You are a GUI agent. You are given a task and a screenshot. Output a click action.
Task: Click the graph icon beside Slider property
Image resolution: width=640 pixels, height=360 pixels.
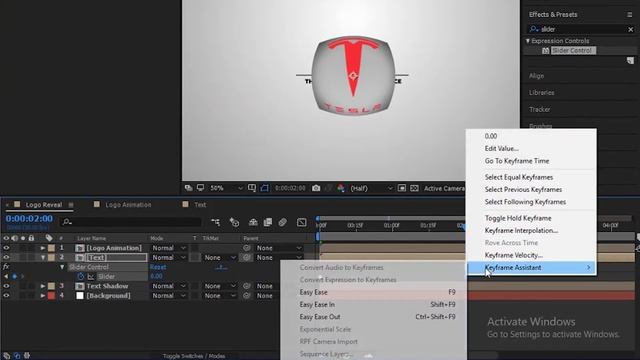[x=91, y=277]
